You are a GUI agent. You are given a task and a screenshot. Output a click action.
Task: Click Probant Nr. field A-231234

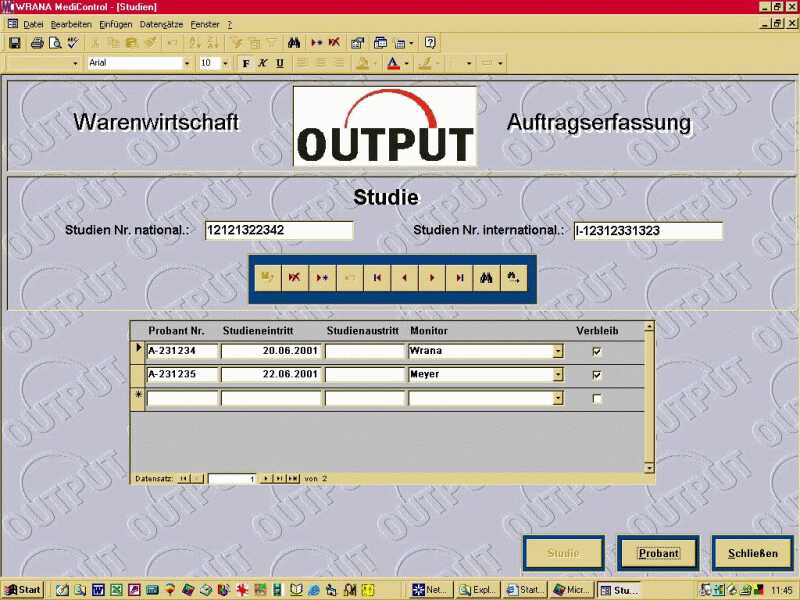coord(182,351)
